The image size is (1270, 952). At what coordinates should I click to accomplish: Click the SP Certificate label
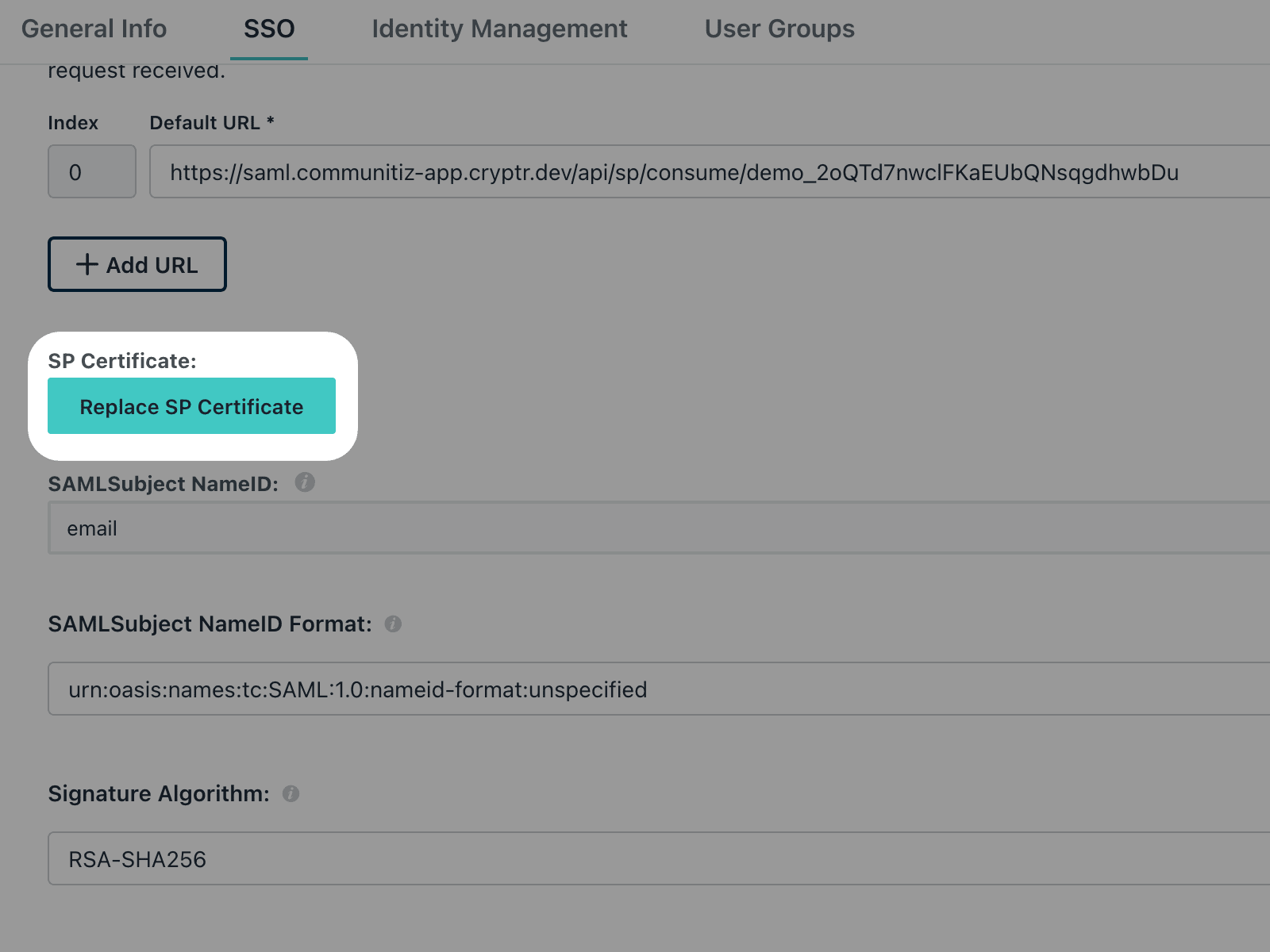point(122,361)
